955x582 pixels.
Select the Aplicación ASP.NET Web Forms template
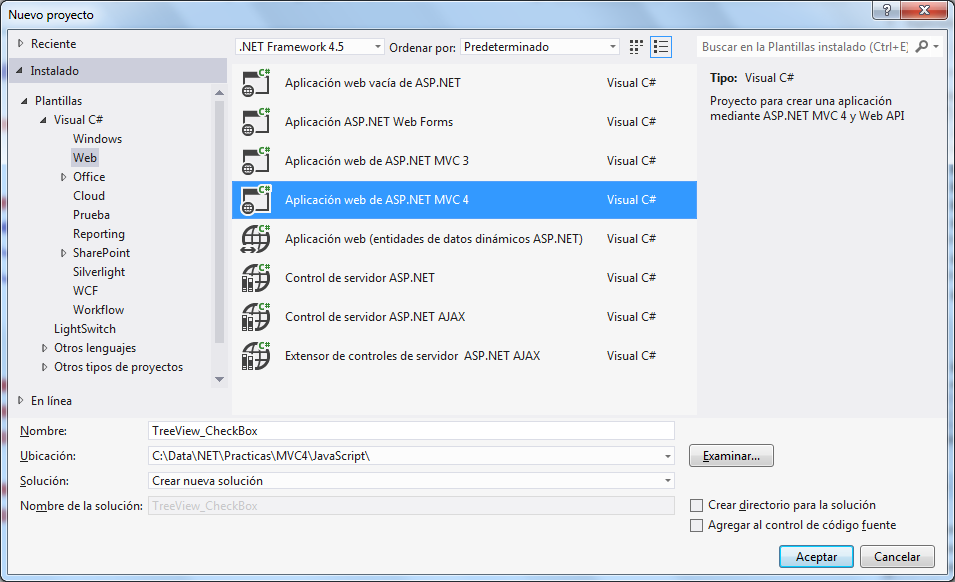[464, 122]
